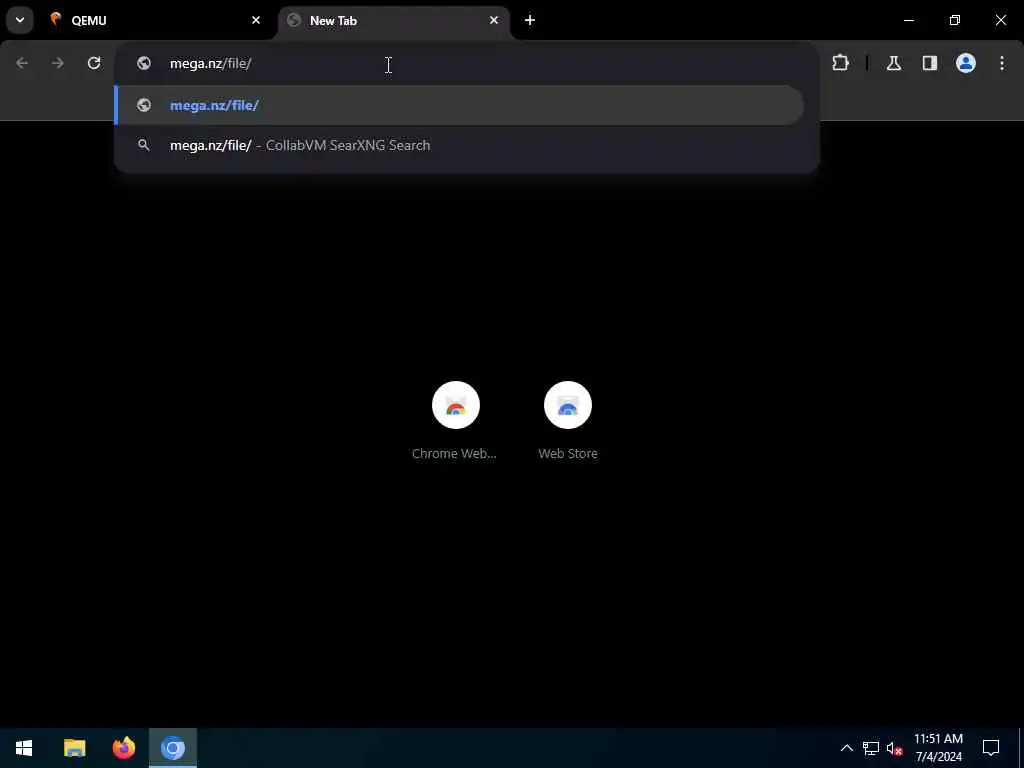The width and height of the screenshot is (1024, 768).
Task: Open the clock showing 11:51 AM
Action: (x=938, y=748)
